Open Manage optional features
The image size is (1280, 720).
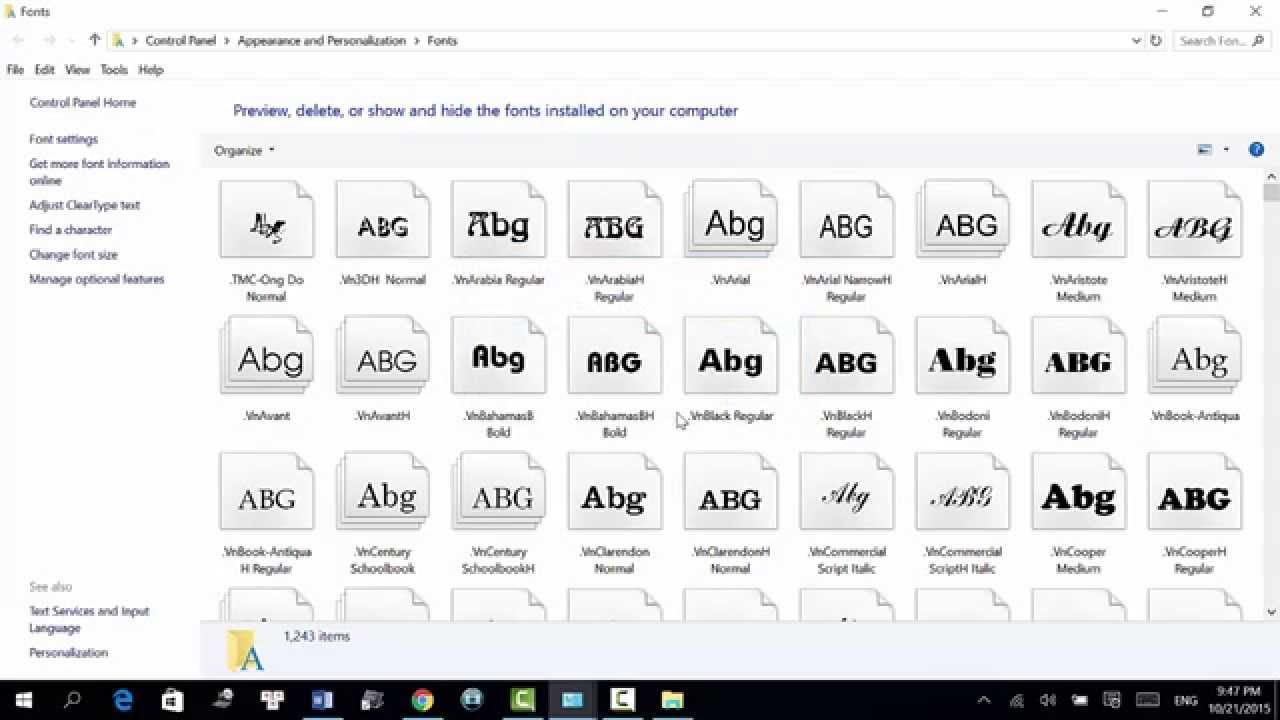97,279
